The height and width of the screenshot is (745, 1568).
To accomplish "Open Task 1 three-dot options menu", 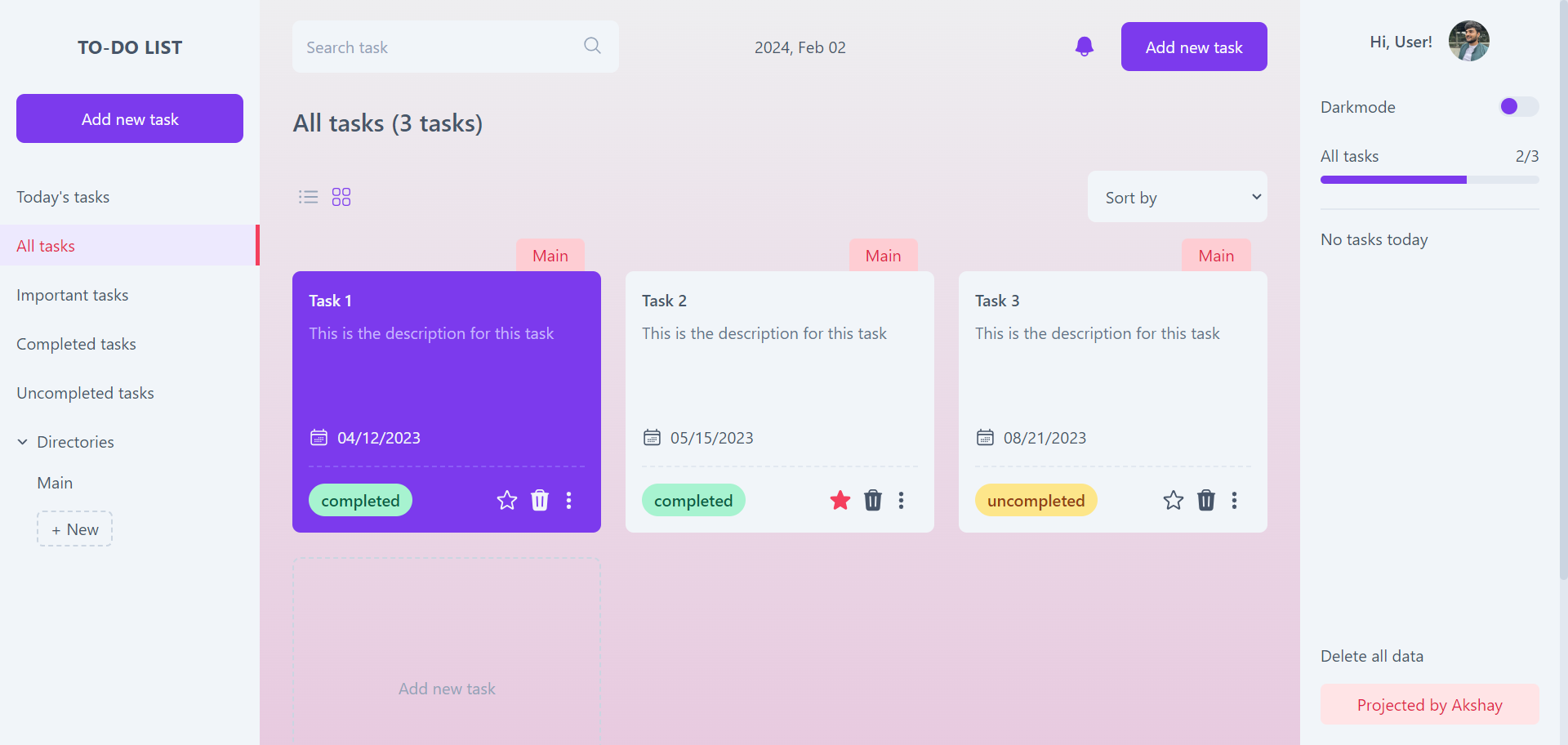I will (x=569, y=500).
